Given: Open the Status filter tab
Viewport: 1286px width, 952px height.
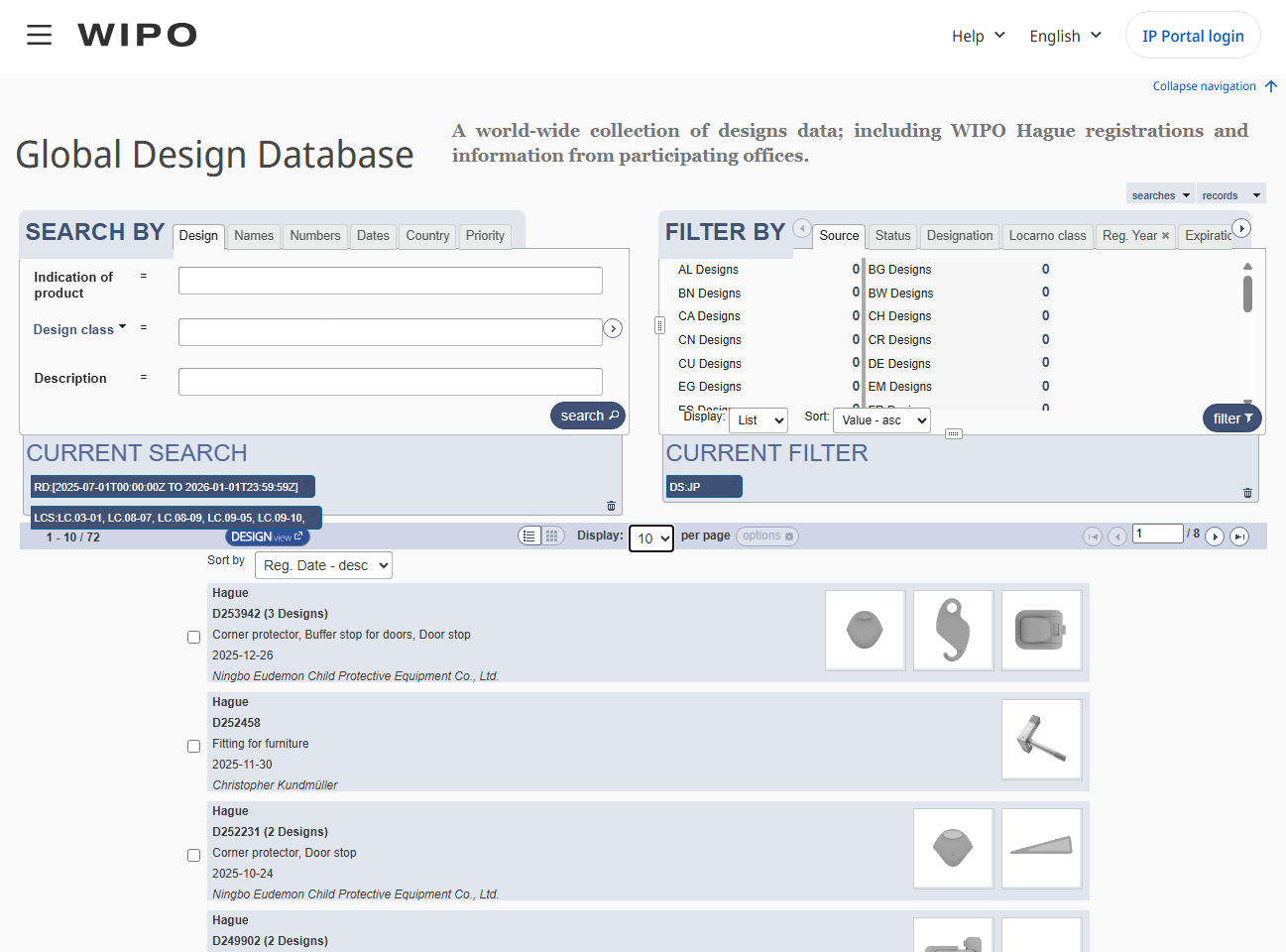Looking at the screenshot, I should 892,236.
